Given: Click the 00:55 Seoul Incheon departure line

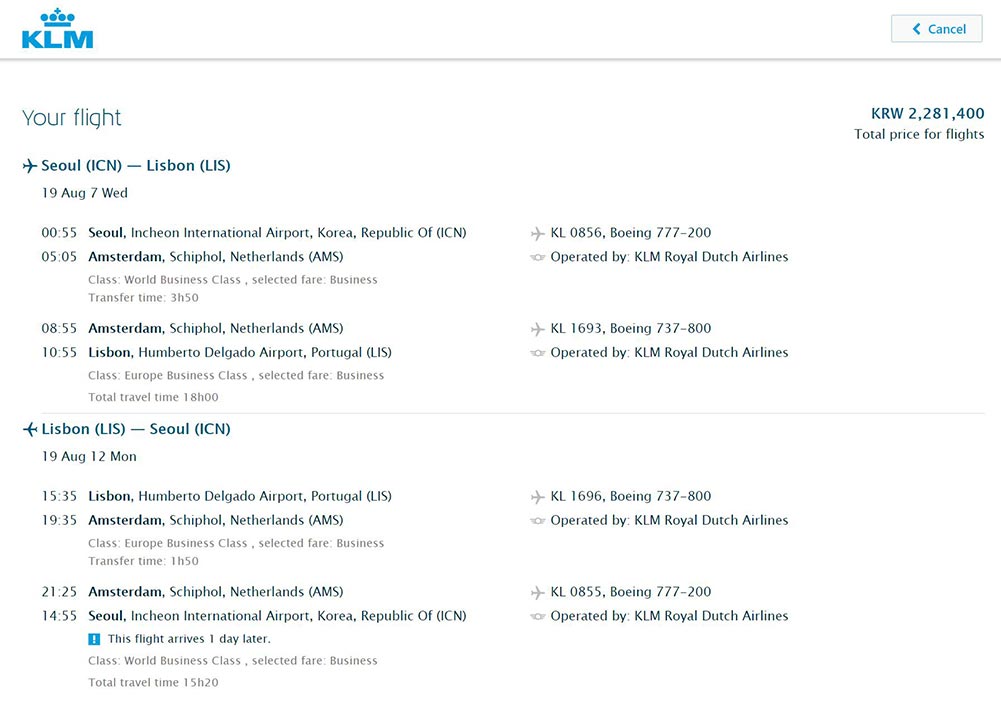Looking at the screenshot, I should pyautogui.click(x=254, y=233).
